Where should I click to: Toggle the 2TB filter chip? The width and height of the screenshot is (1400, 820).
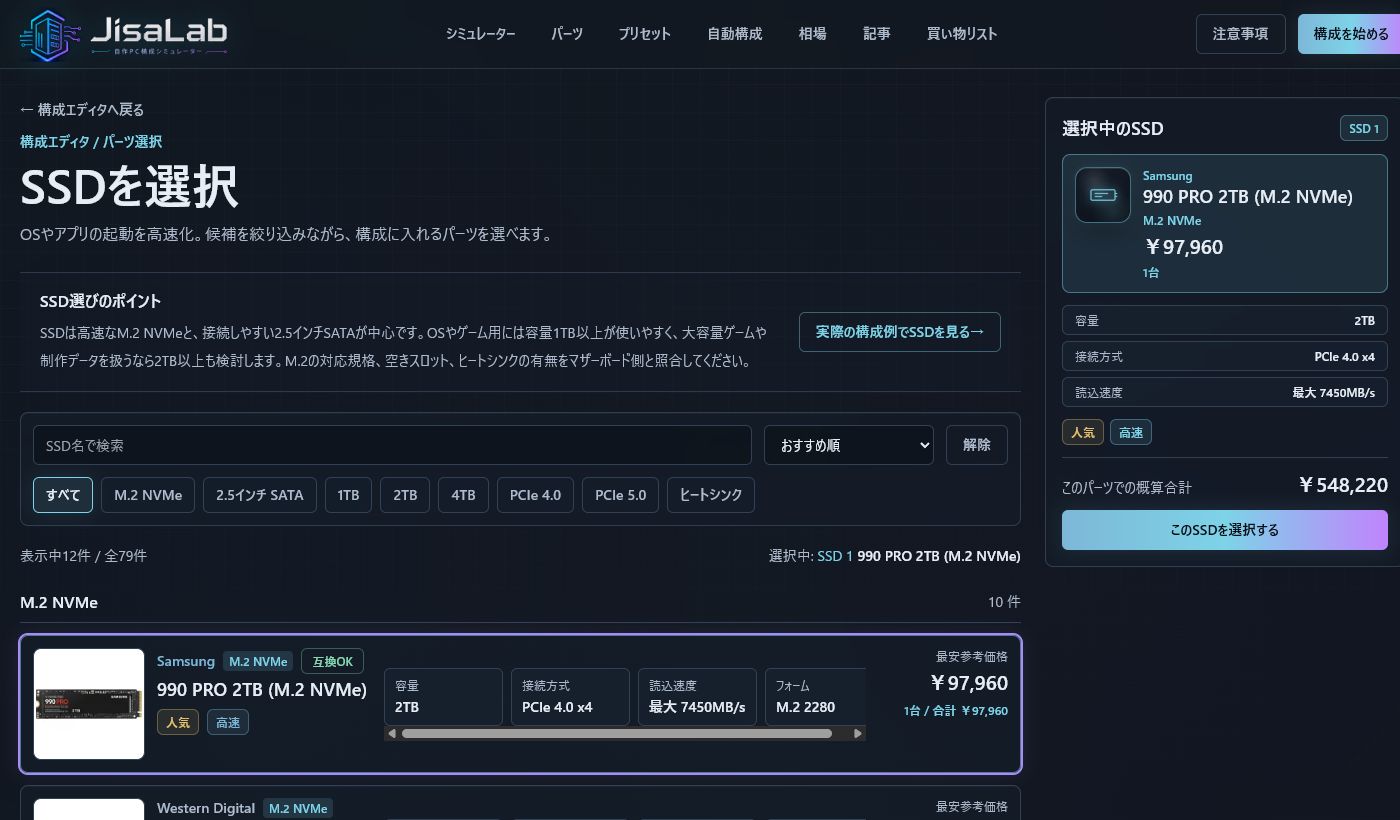pyautogui.click(x=405, y=495)
